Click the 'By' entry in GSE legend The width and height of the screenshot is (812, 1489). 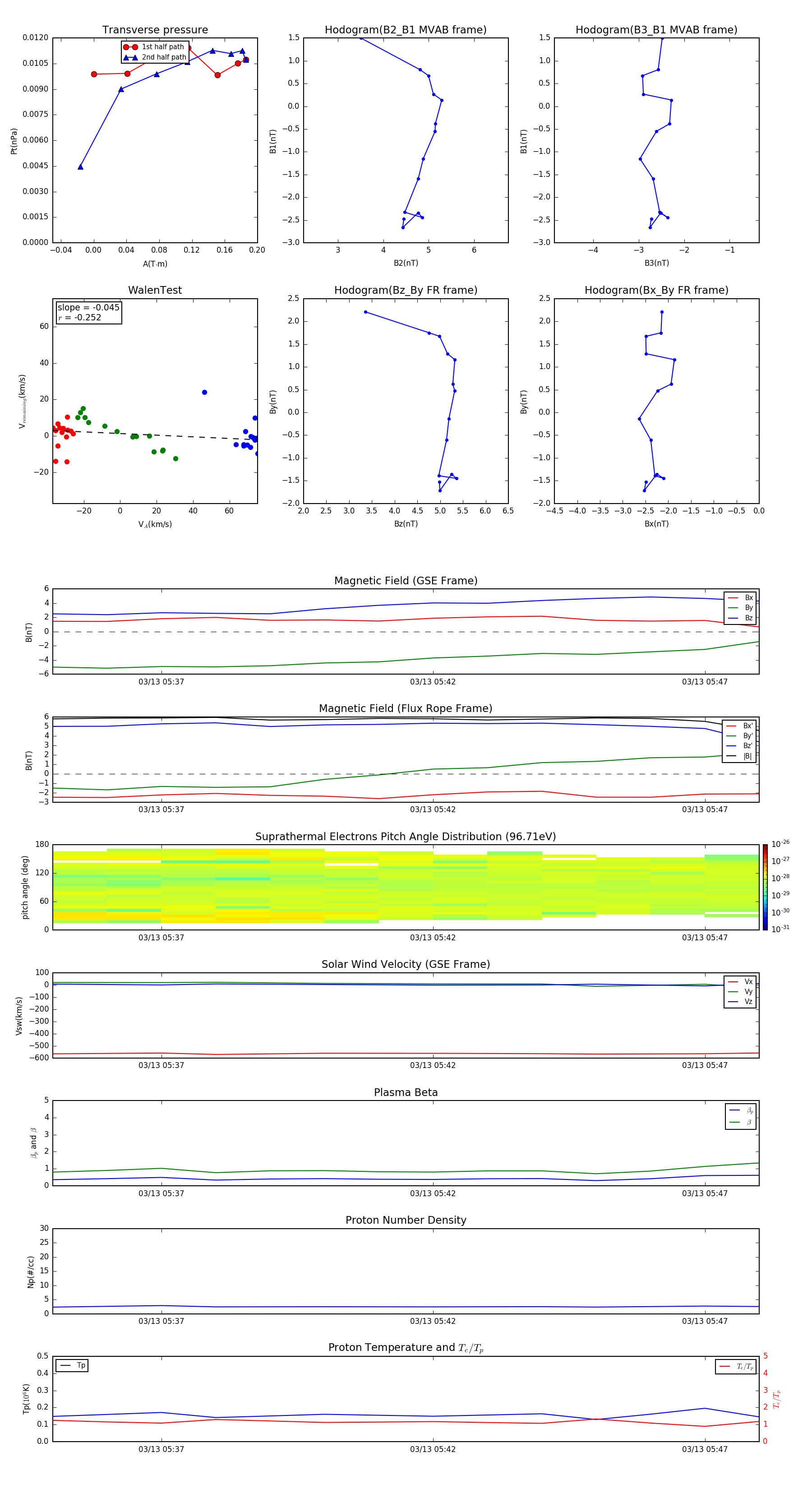[x=740, y=607]
